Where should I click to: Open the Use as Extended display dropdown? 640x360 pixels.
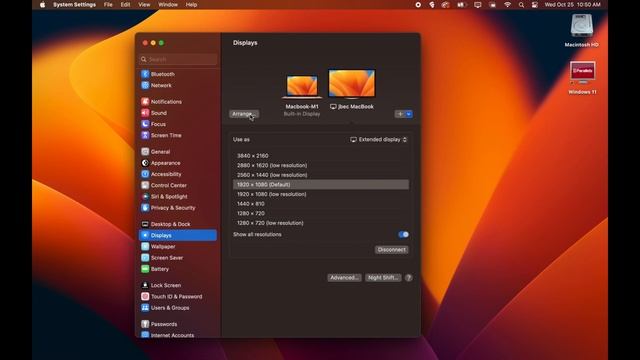(x=378, y=140)
